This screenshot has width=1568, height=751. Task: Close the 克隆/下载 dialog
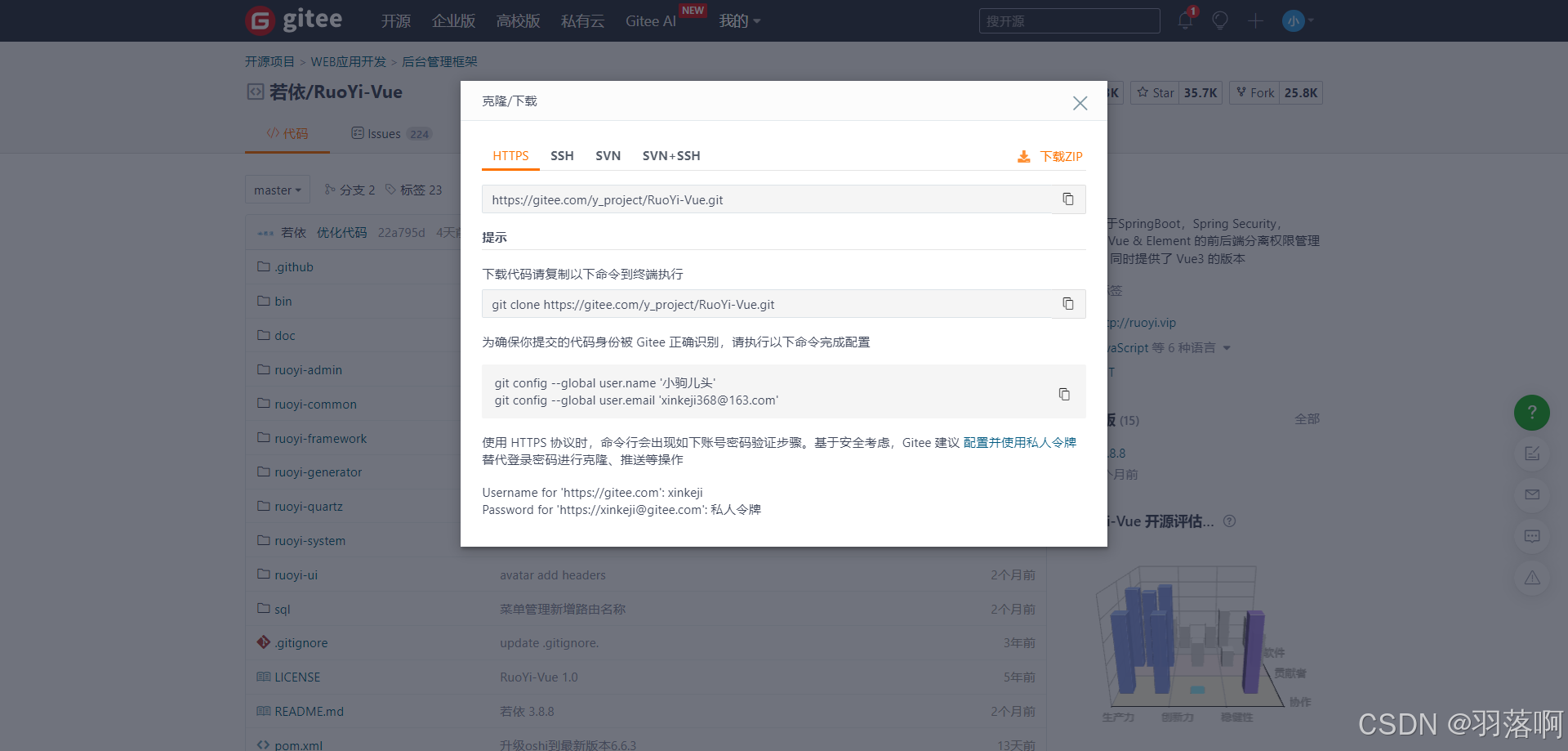pyautogui.click(x=1080, y=103)
